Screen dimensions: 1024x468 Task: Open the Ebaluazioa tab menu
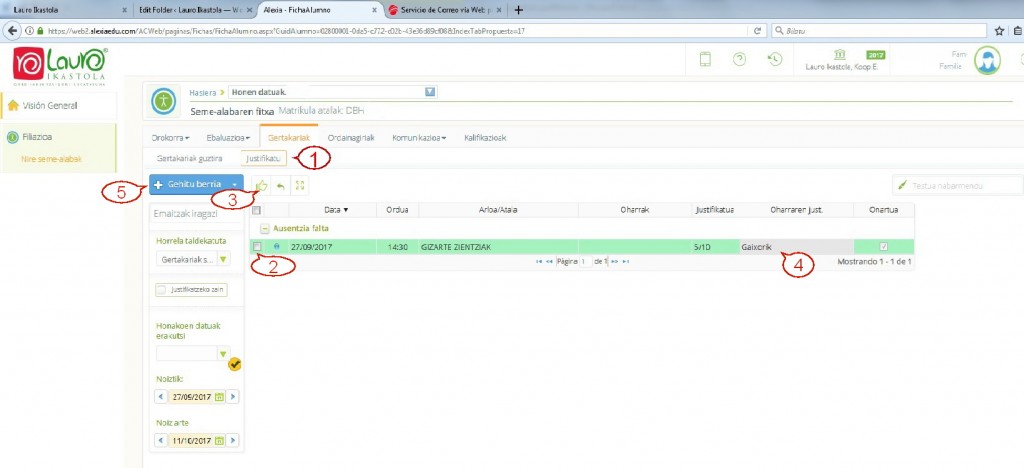229,138
